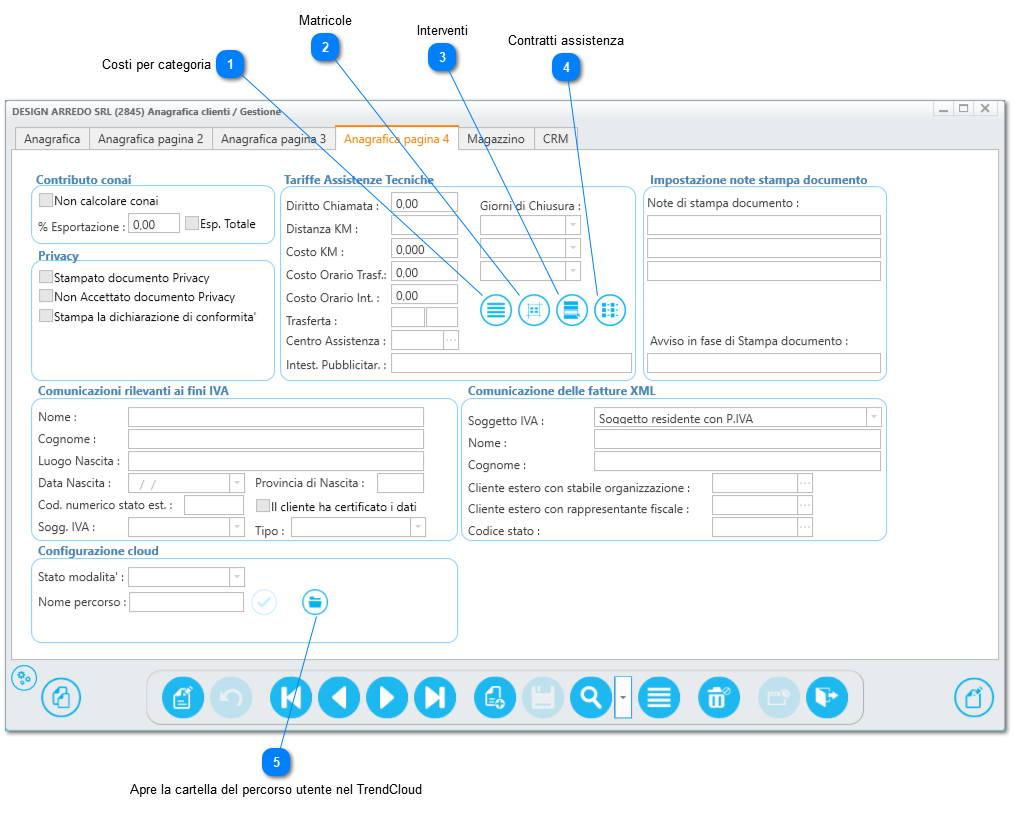1014x813 pixels.
Task: Open Contratti assistenza round button
Action: (x=610, y=310)
